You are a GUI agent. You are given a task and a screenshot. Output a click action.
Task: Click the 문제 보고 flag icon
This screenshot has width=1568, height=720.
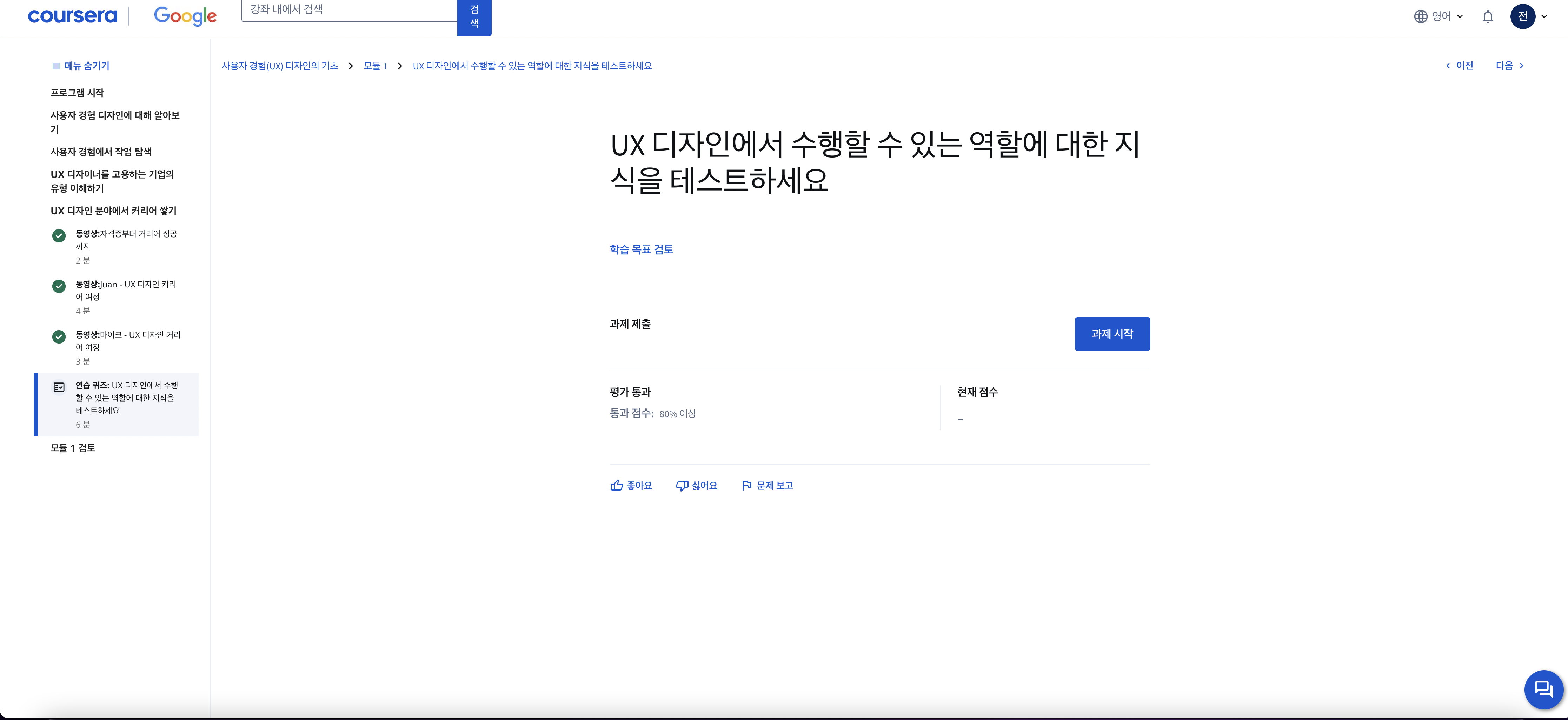(x=747, y=485)
